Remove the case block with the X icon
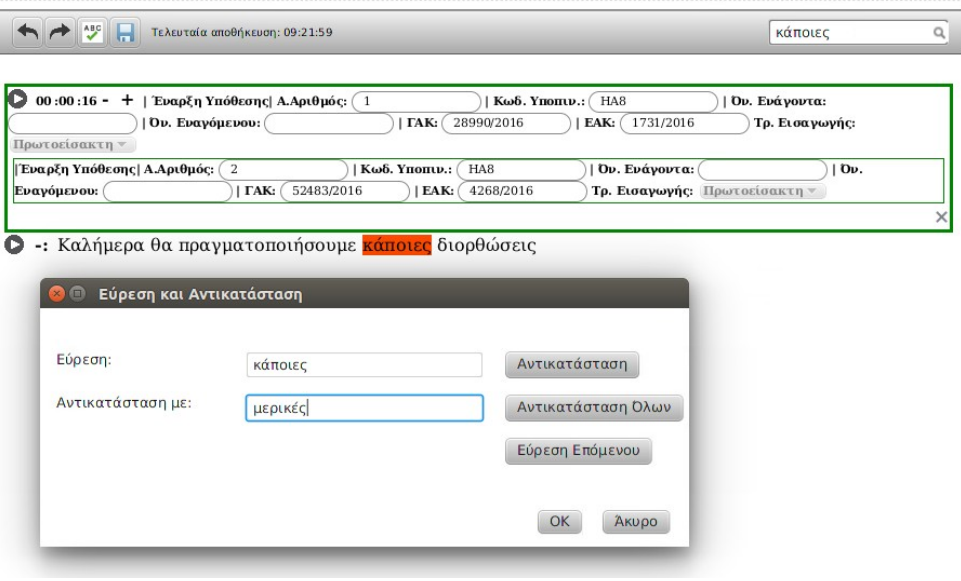Viewport: 961px width, 581px height. (x=941, y=217)
